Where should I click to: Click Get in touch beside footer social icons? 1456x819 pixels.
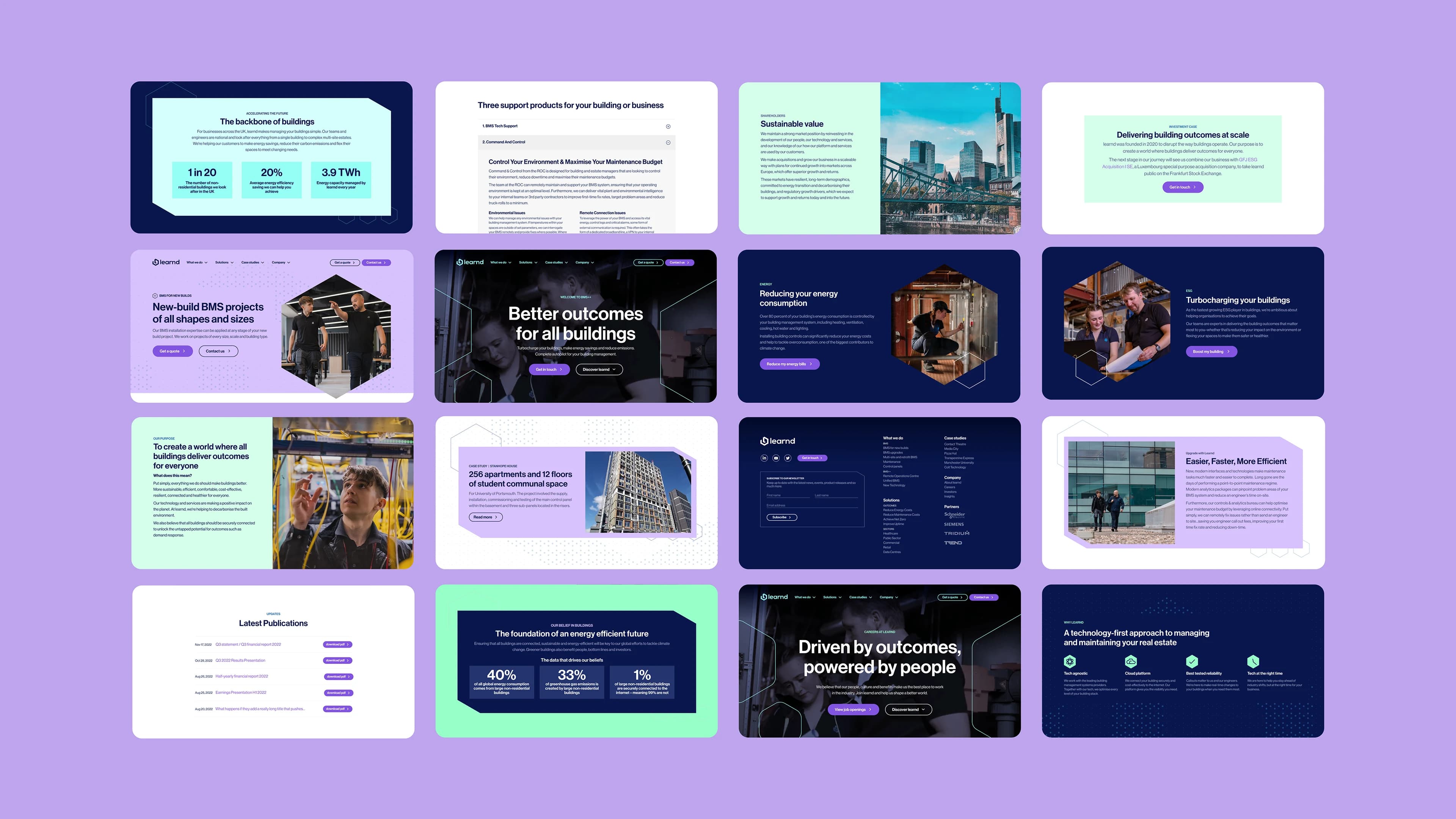(813, 458)
